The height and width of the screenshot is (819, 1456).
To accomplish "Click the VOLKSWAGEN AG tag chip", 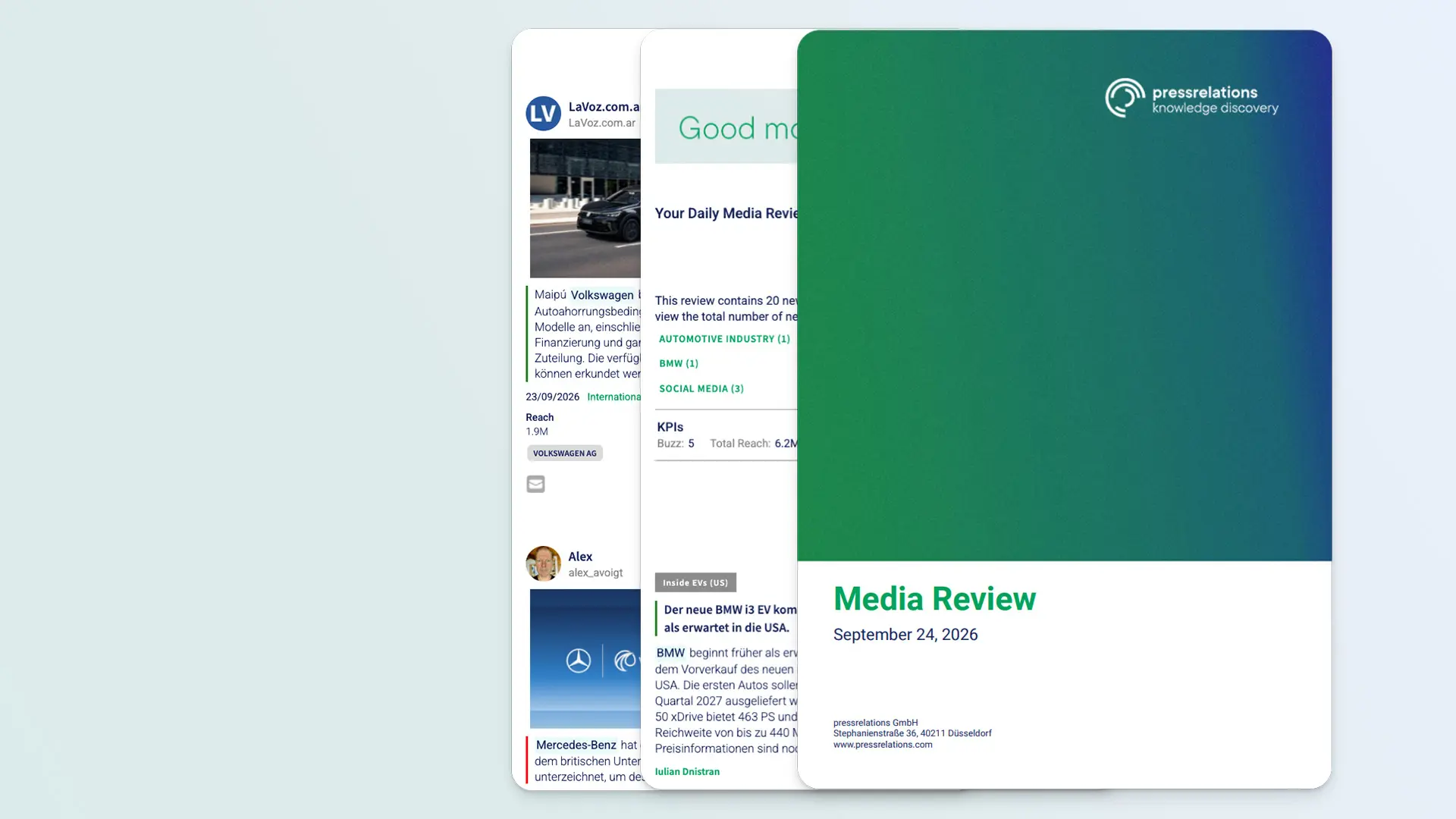I will [565, 453].
